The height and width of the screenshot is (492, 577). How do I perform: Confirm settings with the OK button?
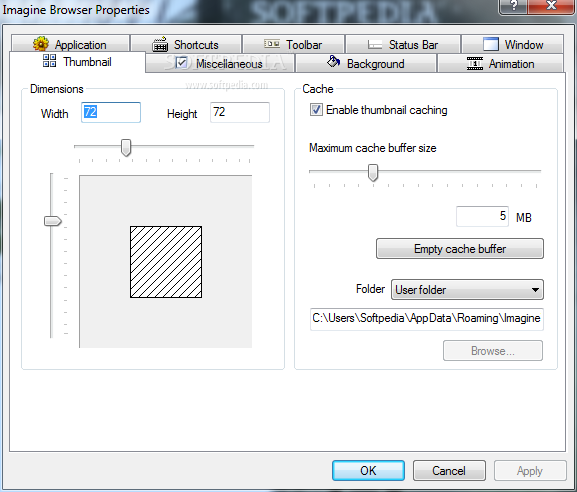pos(368,470)
